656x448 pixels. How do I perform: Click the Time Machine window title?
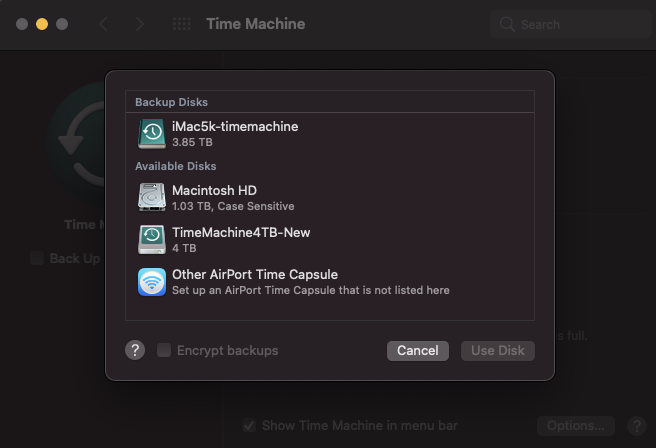tap(256, 24)
